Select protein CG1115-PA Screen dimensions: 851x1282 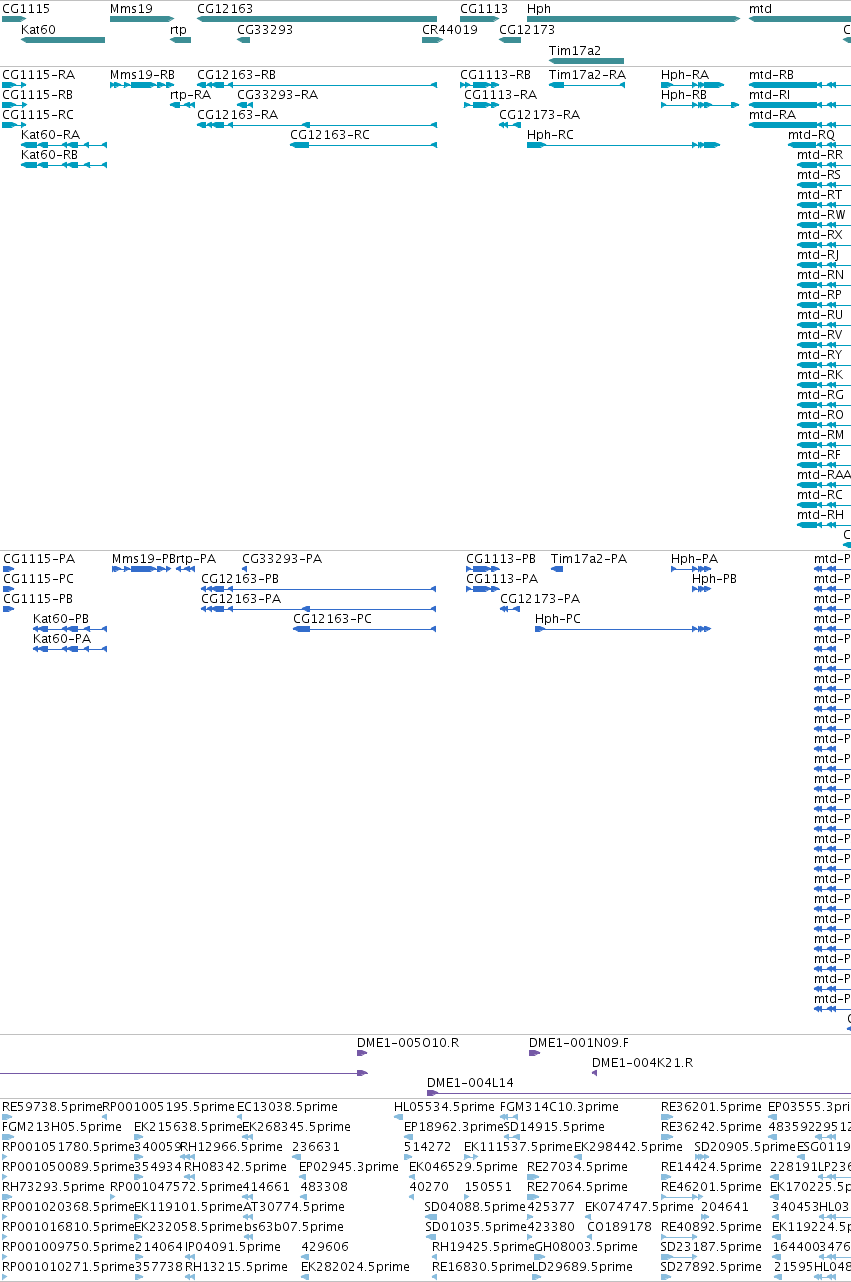pos(39,559)
